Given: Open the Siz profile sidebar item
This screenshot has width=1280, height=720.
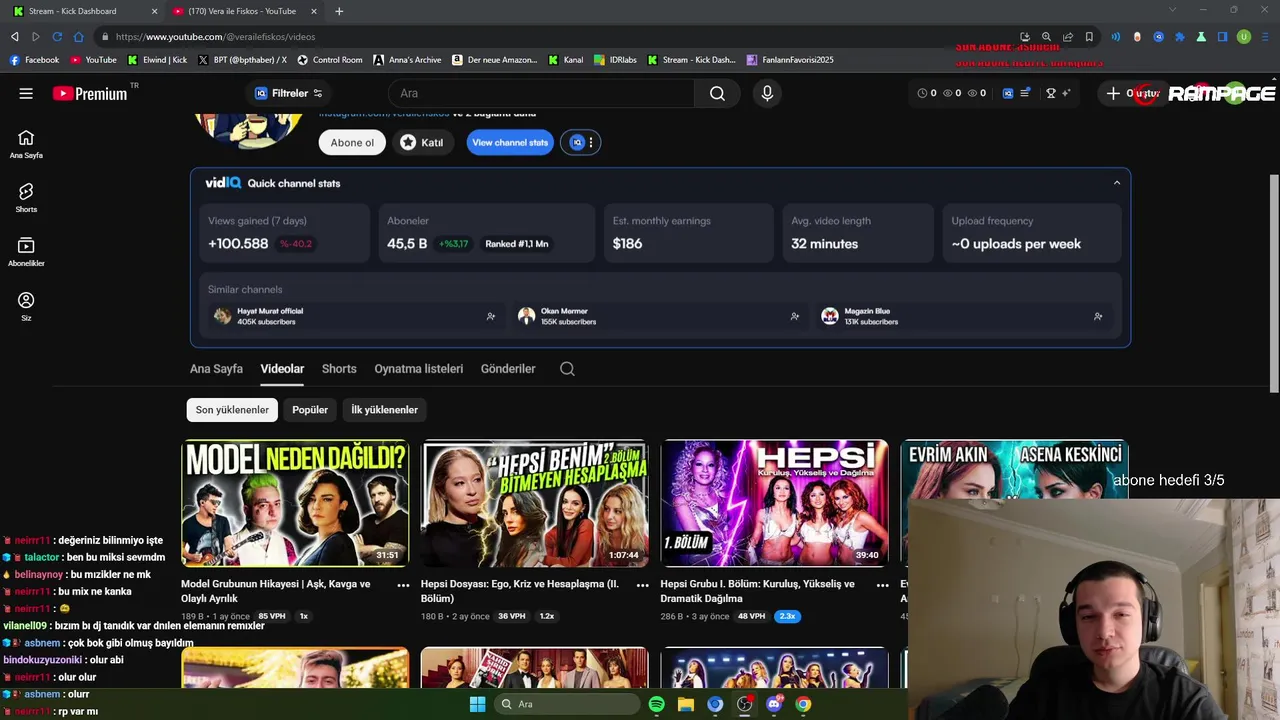Looking at the screenshot, I should 26,306.
